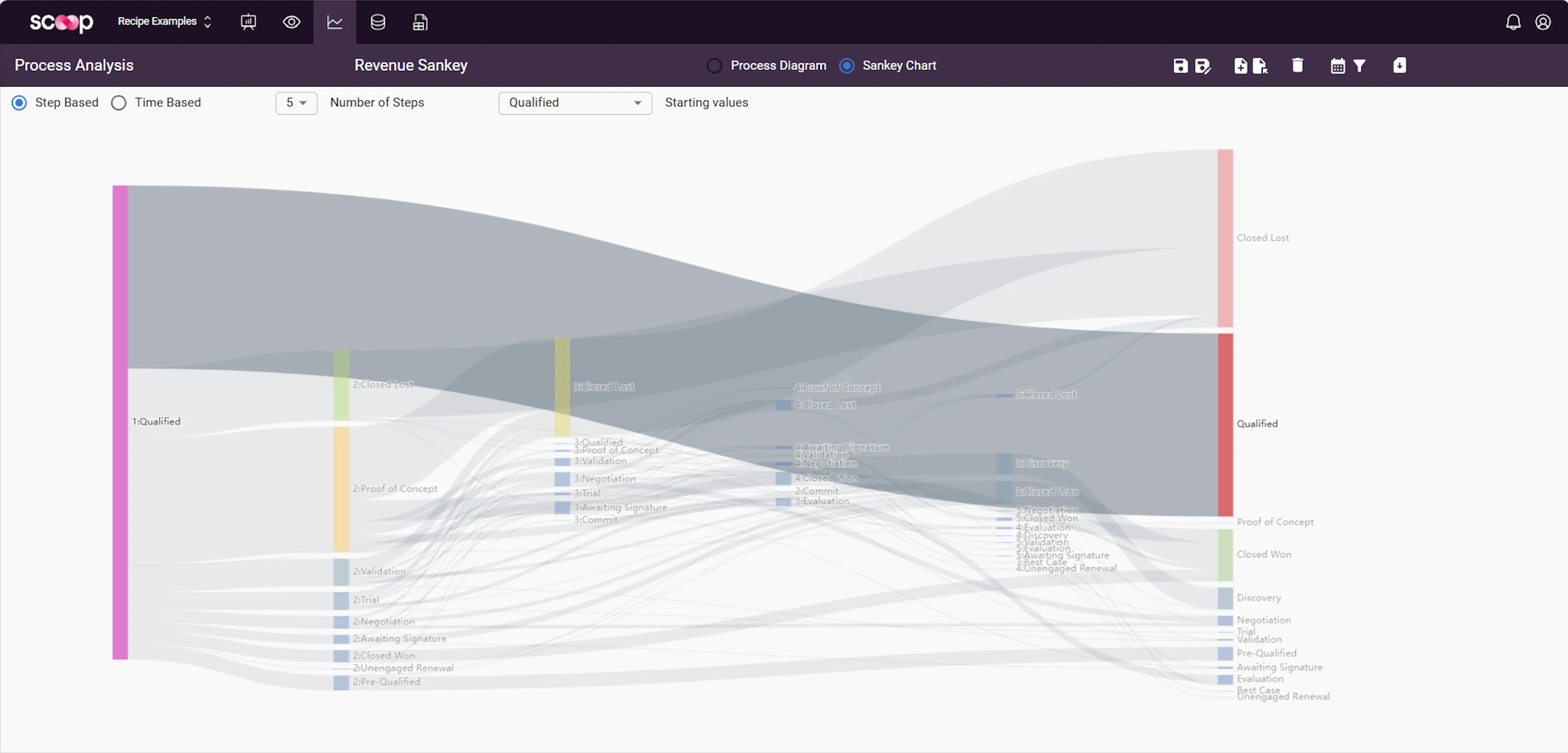The width and height of the screenshot is (1568, 753).
Task: Click the delete trash can icon
Action: (x=1297, y=65)
